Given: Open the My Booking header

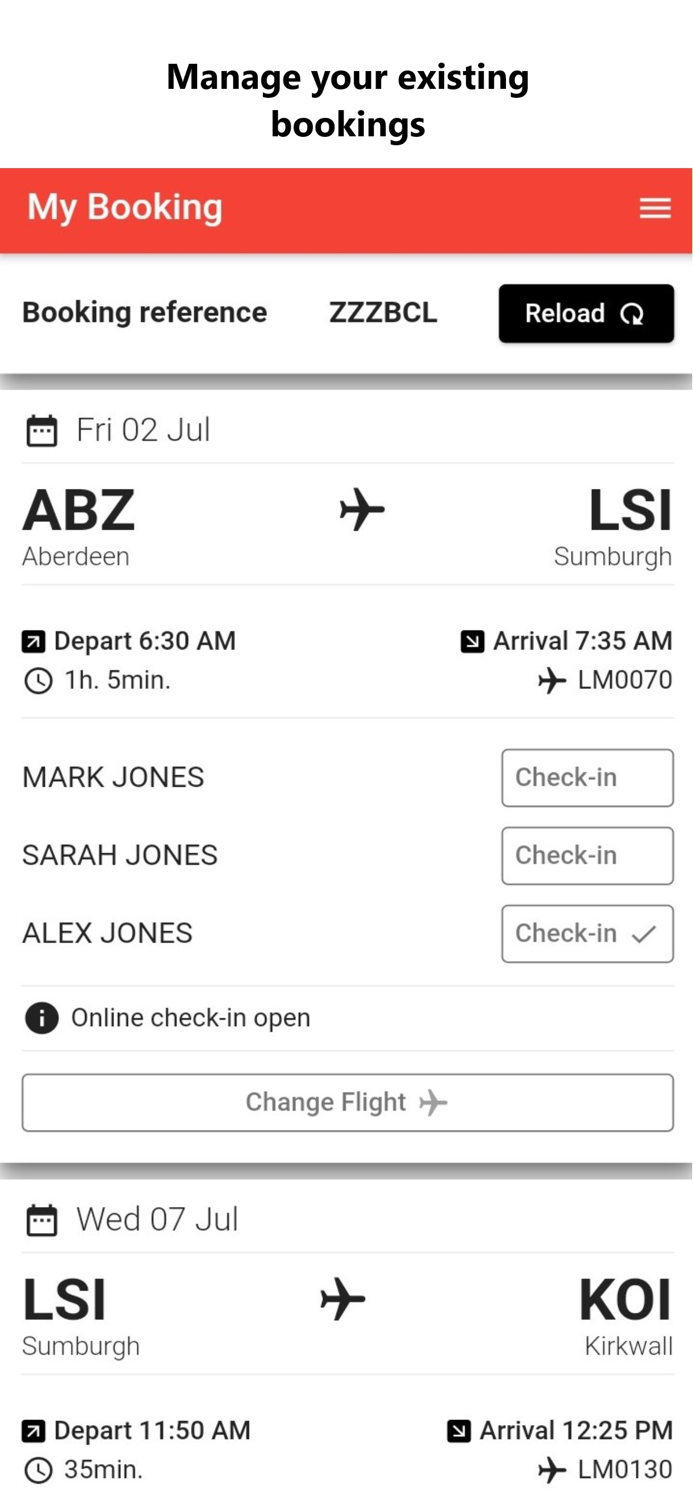Looking at the screenshot, I should [123, 208].
